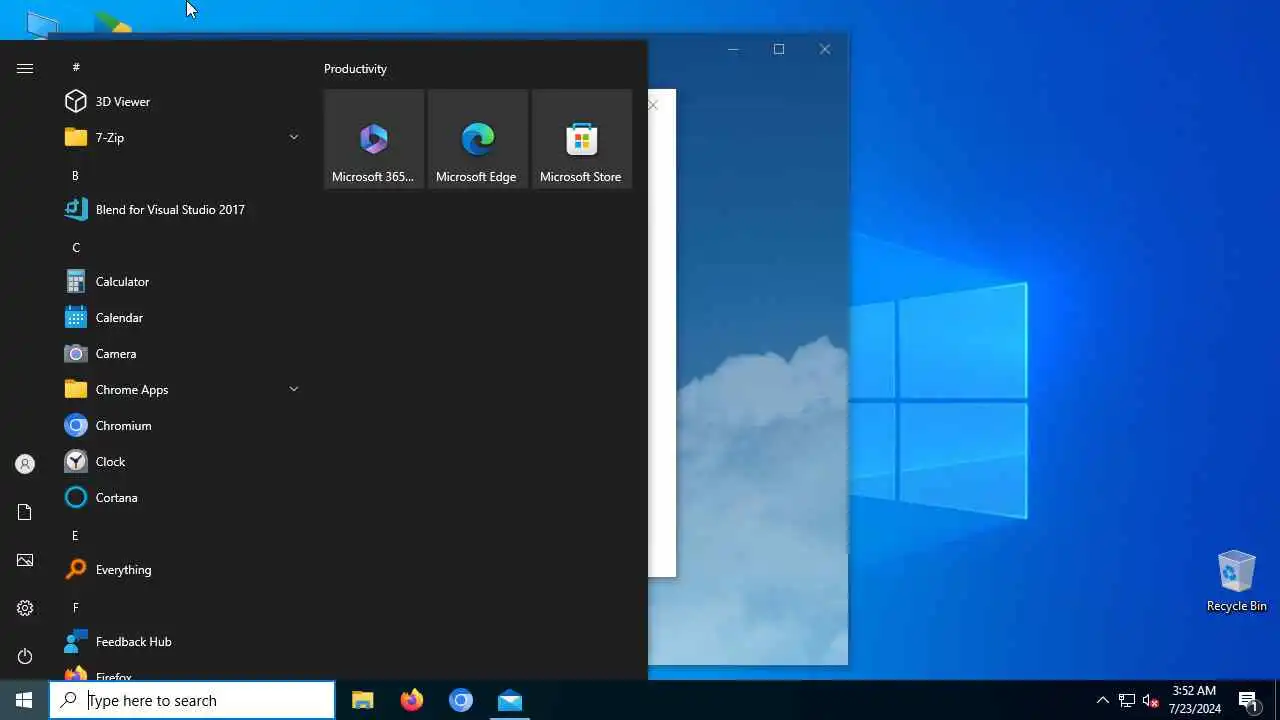This screenshot has height=720, width=1280.
Task: Click the Microsoft 365 tile
Action: click(374, 139)
